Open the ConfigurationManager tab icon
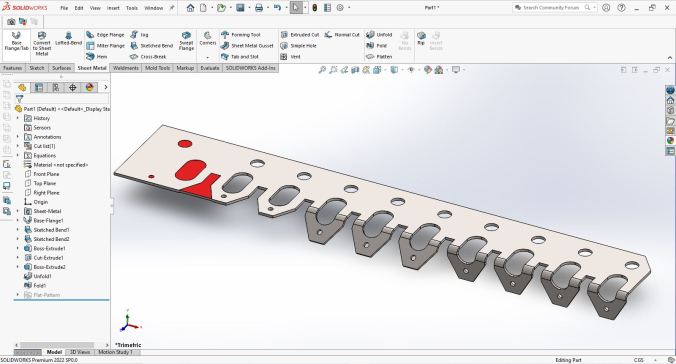This screenshot has height=364, width=676. pos(56,88)
